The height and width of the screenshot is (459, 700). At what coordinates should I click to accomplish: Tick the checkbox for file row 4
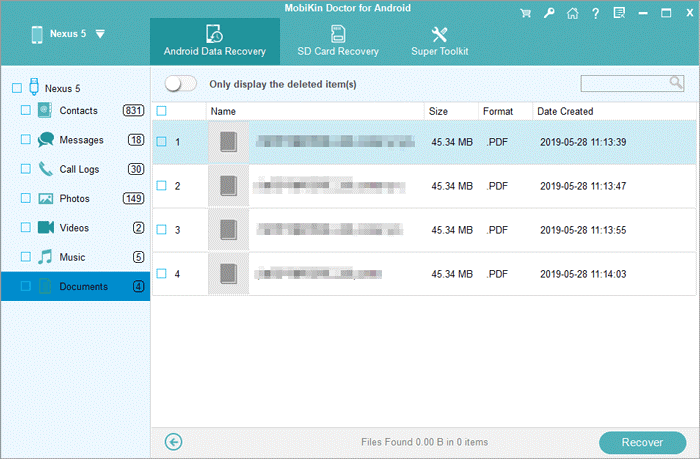[162, 273]
